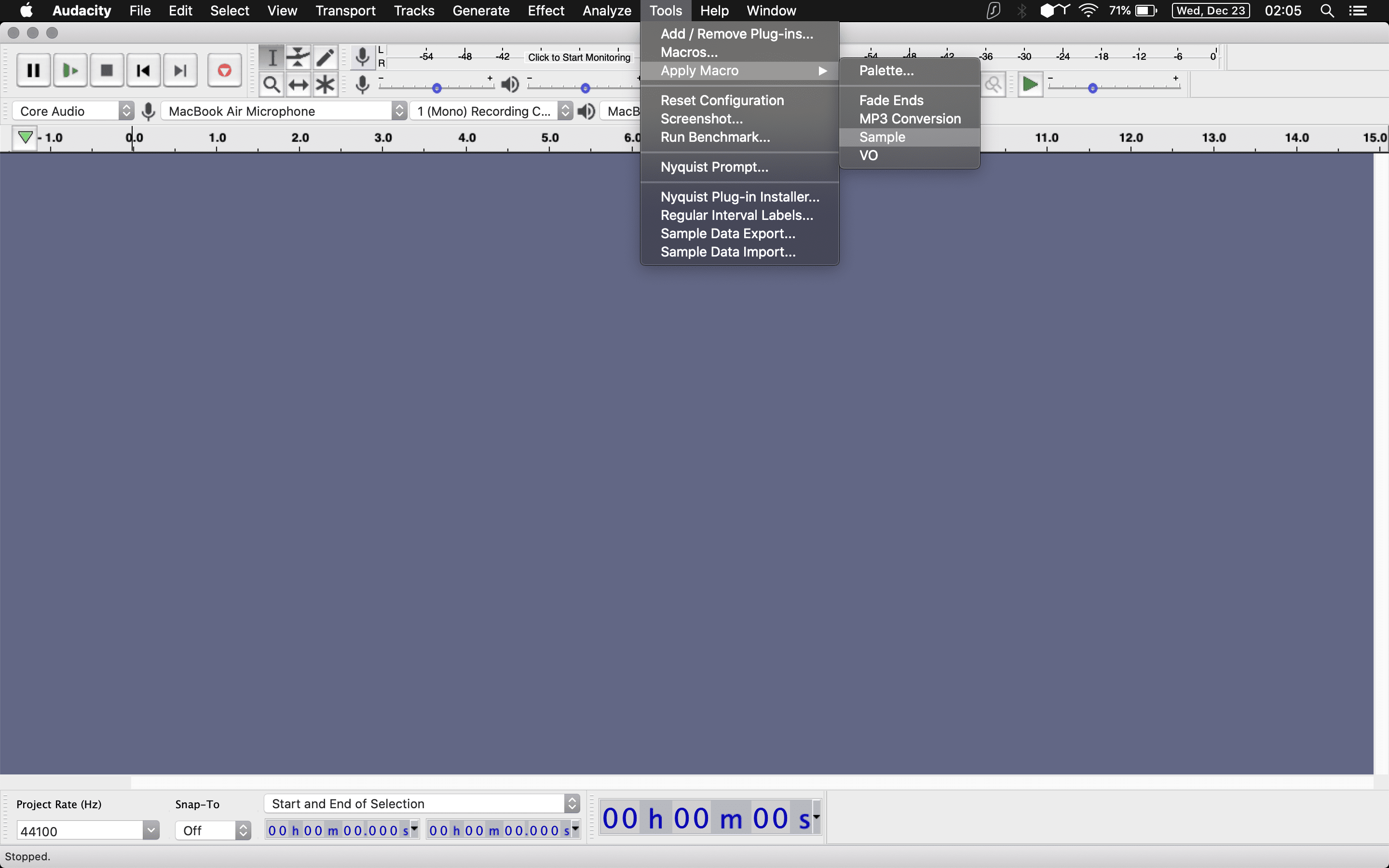Click to Start Monitoring on recording meter
Viewport: 1389px width, 868px height.
click(x=580, y=57)
